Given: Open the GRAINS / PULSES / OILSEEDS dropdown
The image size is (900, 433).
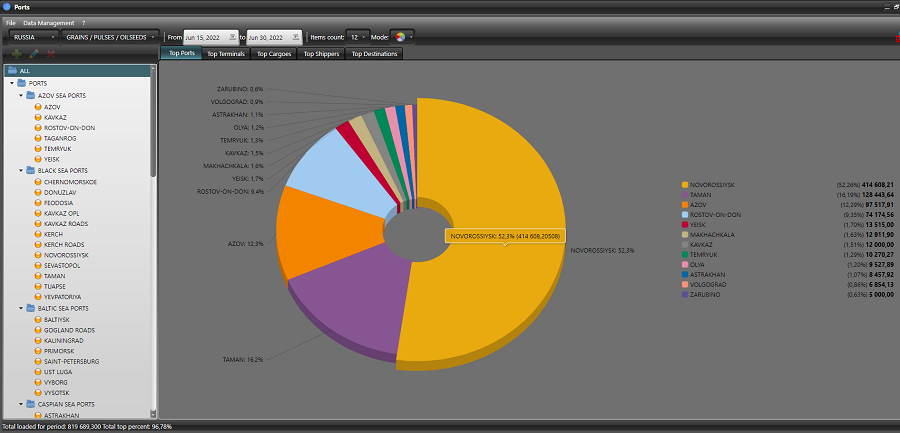Looking at the screenshot, I should (x=110, y=37).
